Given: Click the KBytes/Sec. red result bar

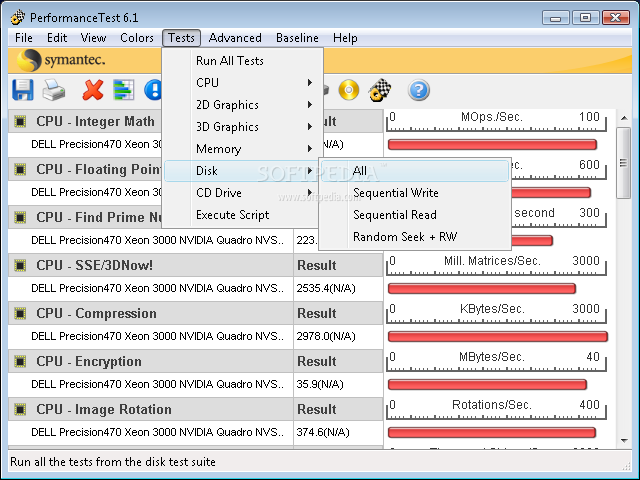Looking at the screenshot, I should (498, 337).
